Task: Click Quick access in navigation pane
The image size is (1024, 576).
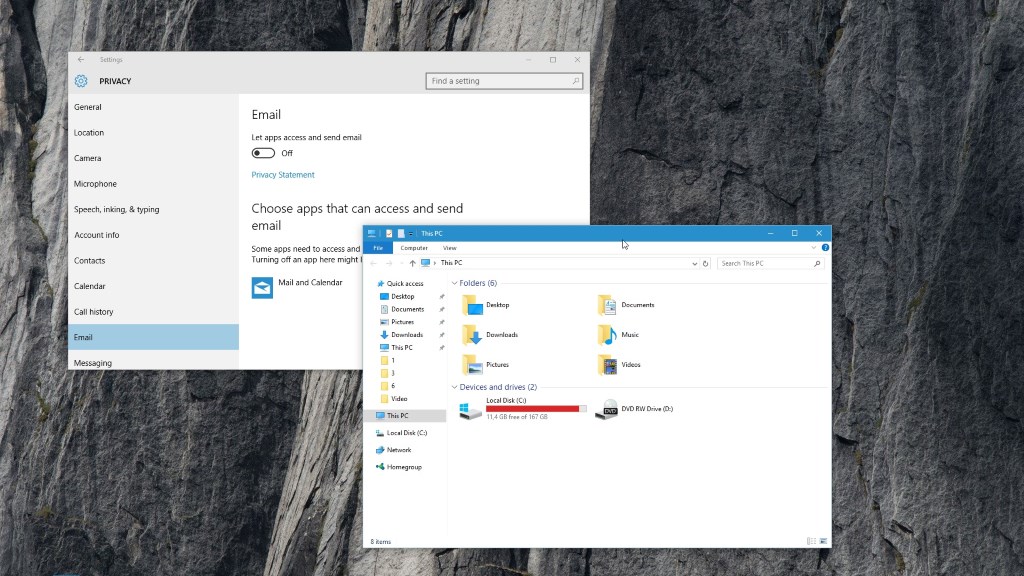Action: [x=404, y=283]
